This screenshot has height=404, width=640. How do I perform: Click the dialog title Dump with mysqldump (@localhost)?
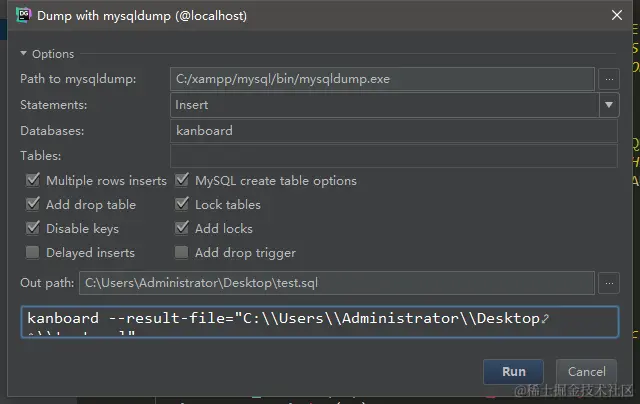point(142,16)
